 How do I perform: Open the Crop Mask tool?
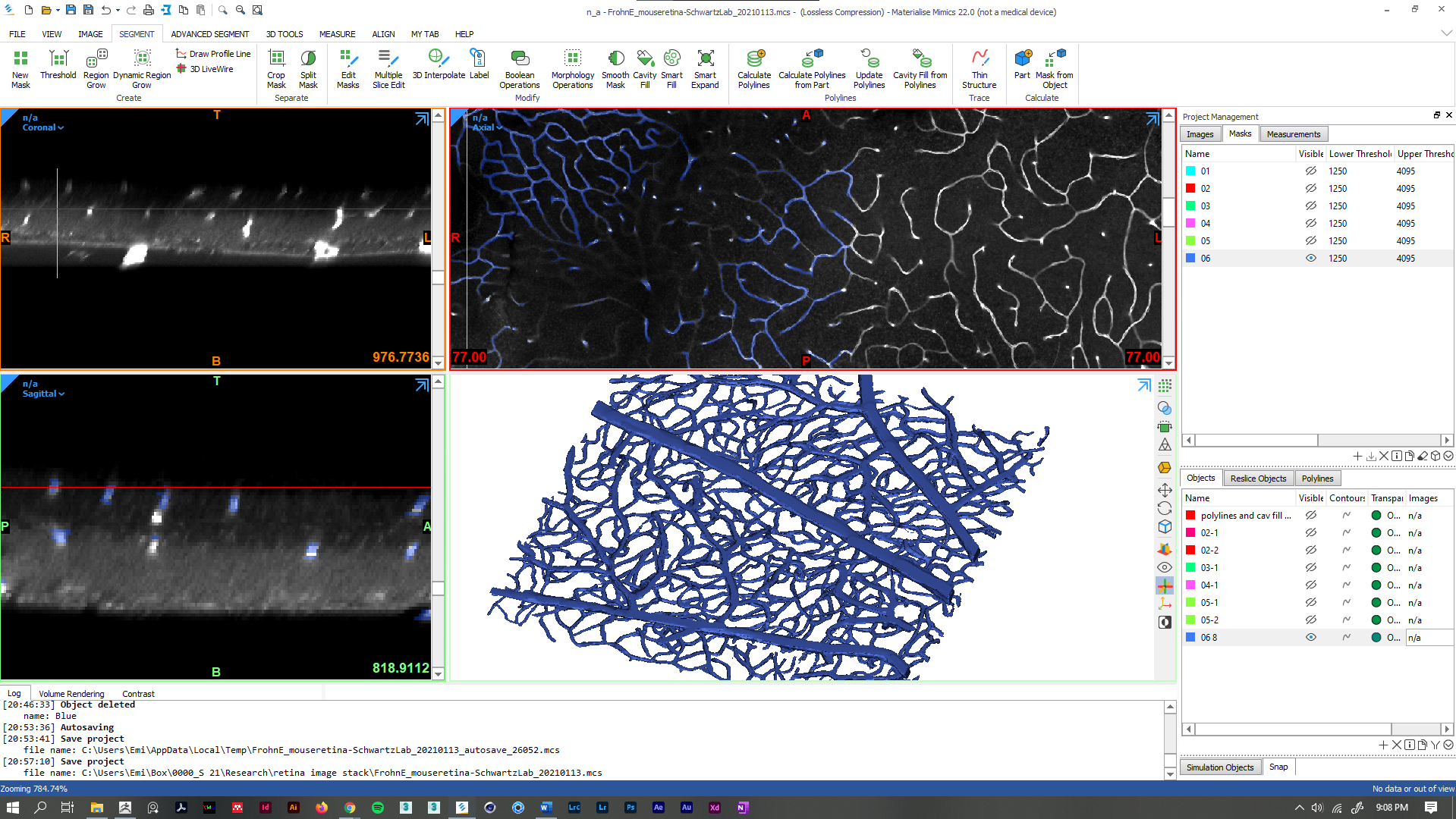(x=276, y=69)
